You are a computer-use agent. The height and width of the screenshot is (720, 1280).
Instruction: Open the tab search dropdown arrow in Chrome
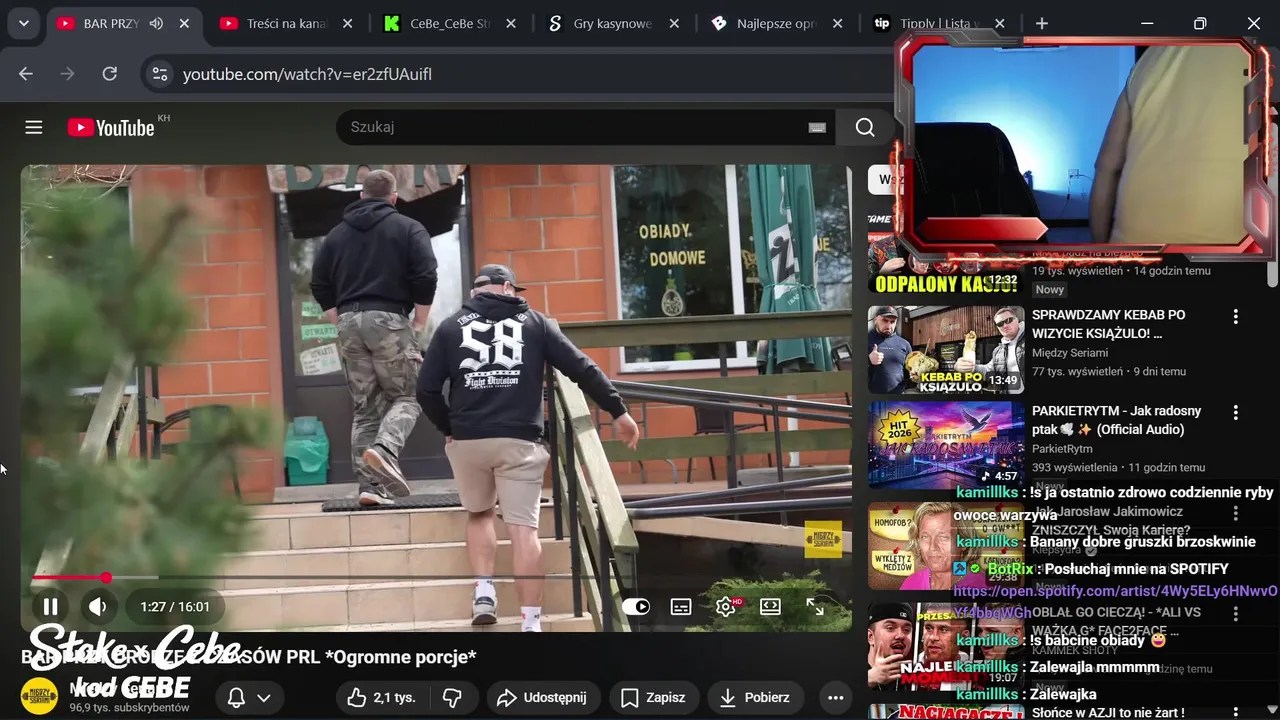tap(23, 23)
